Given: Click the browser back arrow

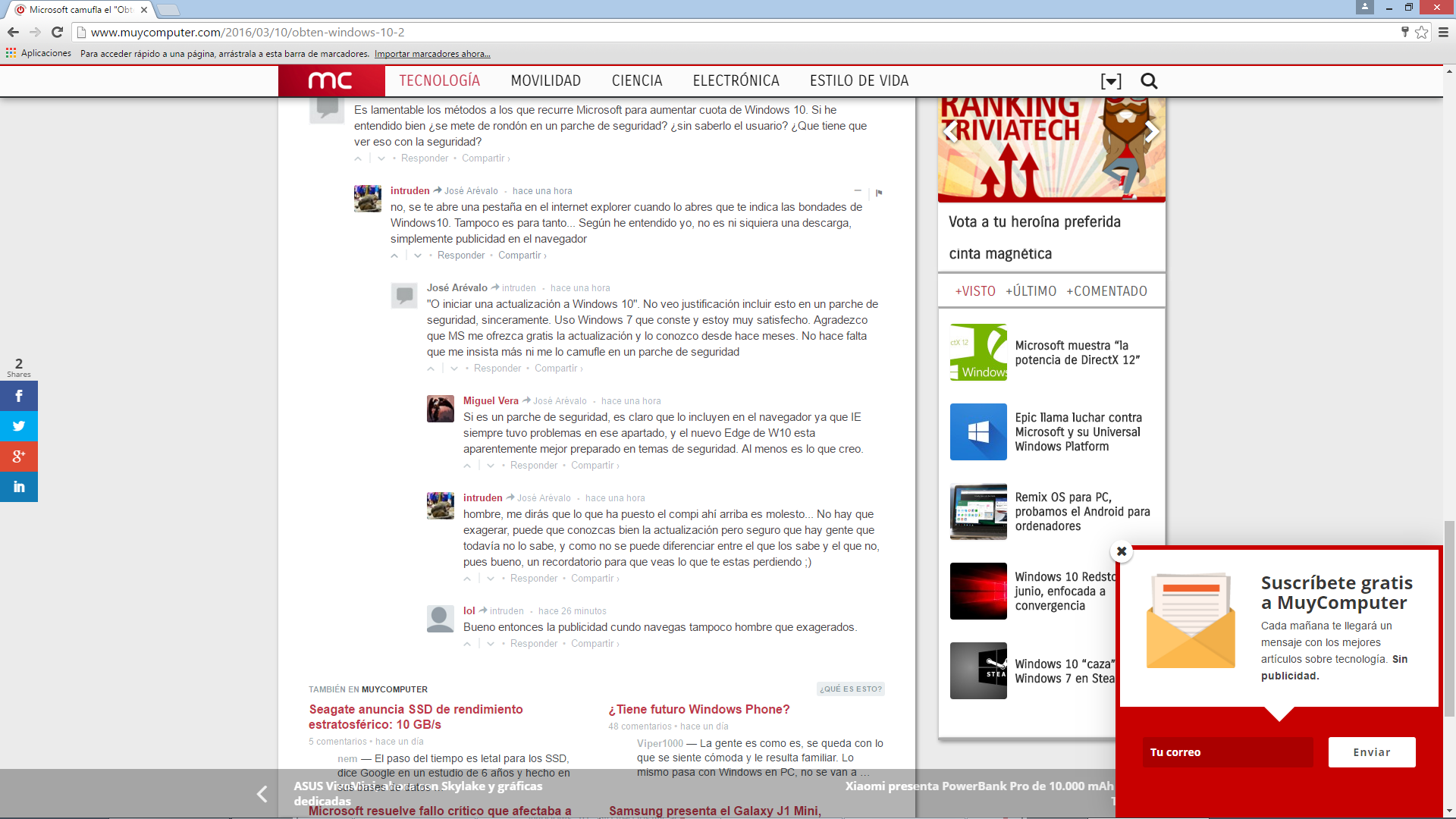Looking at the screenshot, I should pyautogui.click(x=13, y=33).
